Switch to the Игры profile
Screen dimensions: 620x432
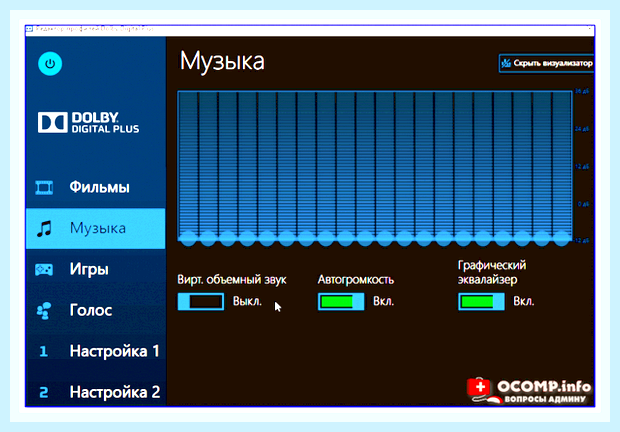pyautogui.click(x=95, y=270)
